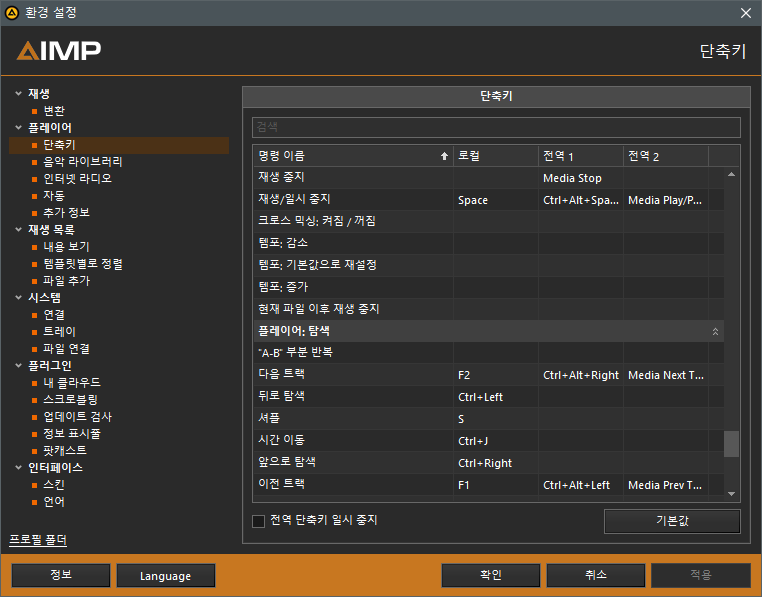The image size is (762, 597).
Task: Collapse the 재생 tree section
Action: (x=18, y=93)
